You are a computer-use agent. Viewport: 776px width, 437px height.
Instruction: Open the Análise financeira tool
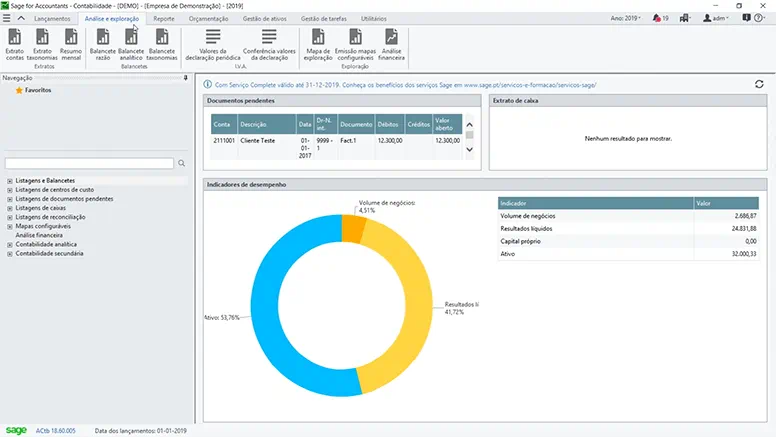coord(391,42)
